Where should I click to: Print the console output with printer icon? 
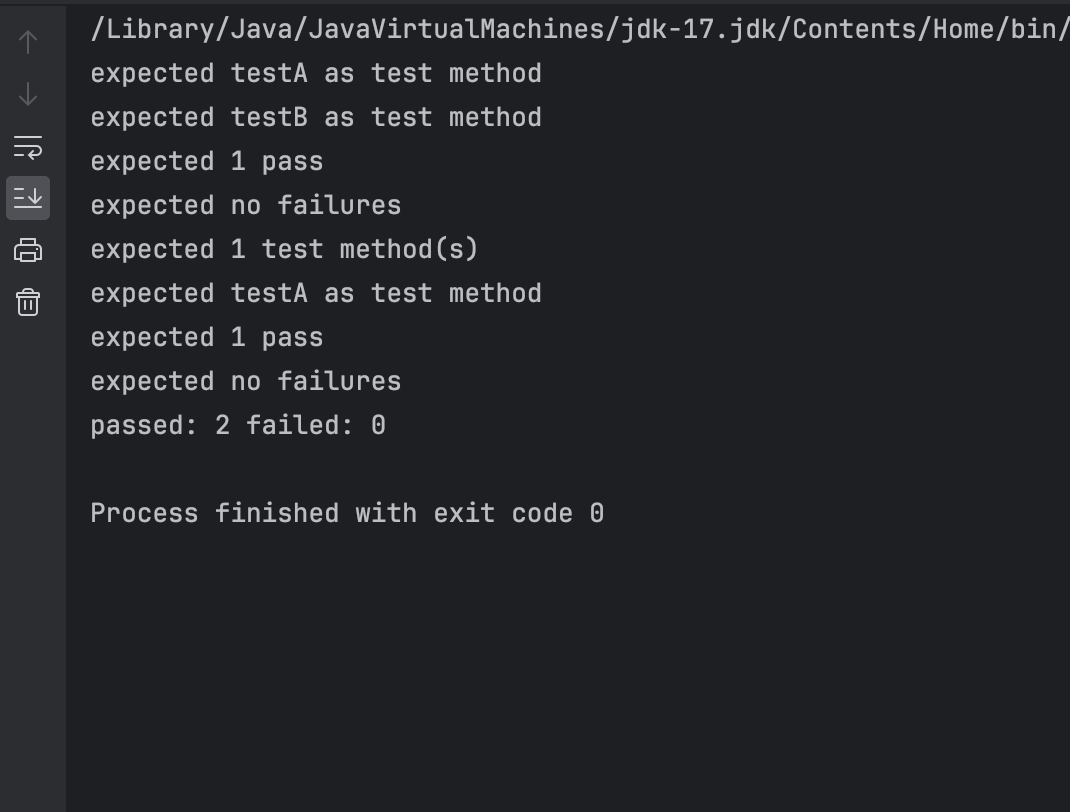pos(28,250)
